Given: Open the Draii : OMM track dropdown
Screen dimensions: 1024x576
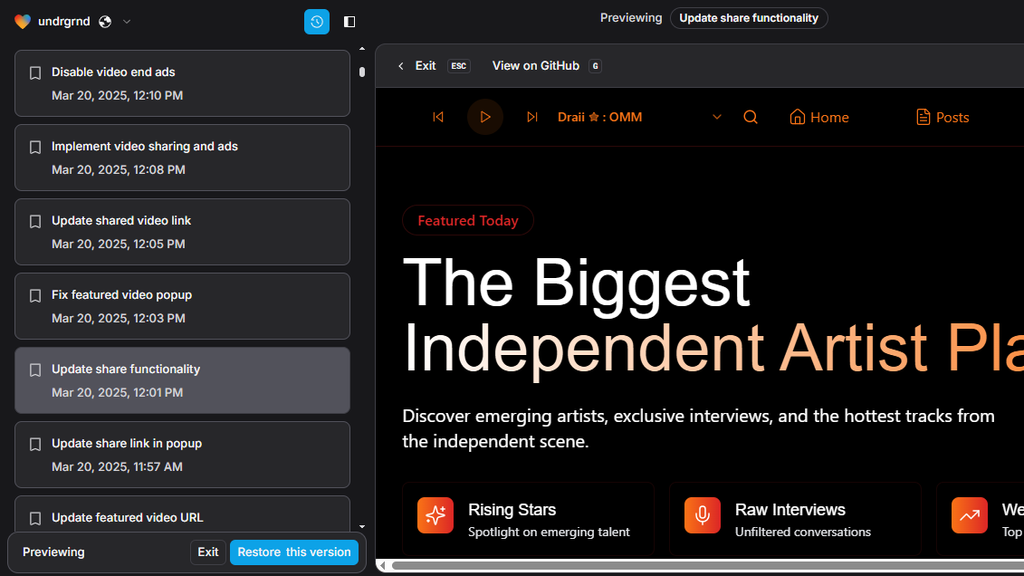Looking at the screenshot, I should click(x=716, y=117).
